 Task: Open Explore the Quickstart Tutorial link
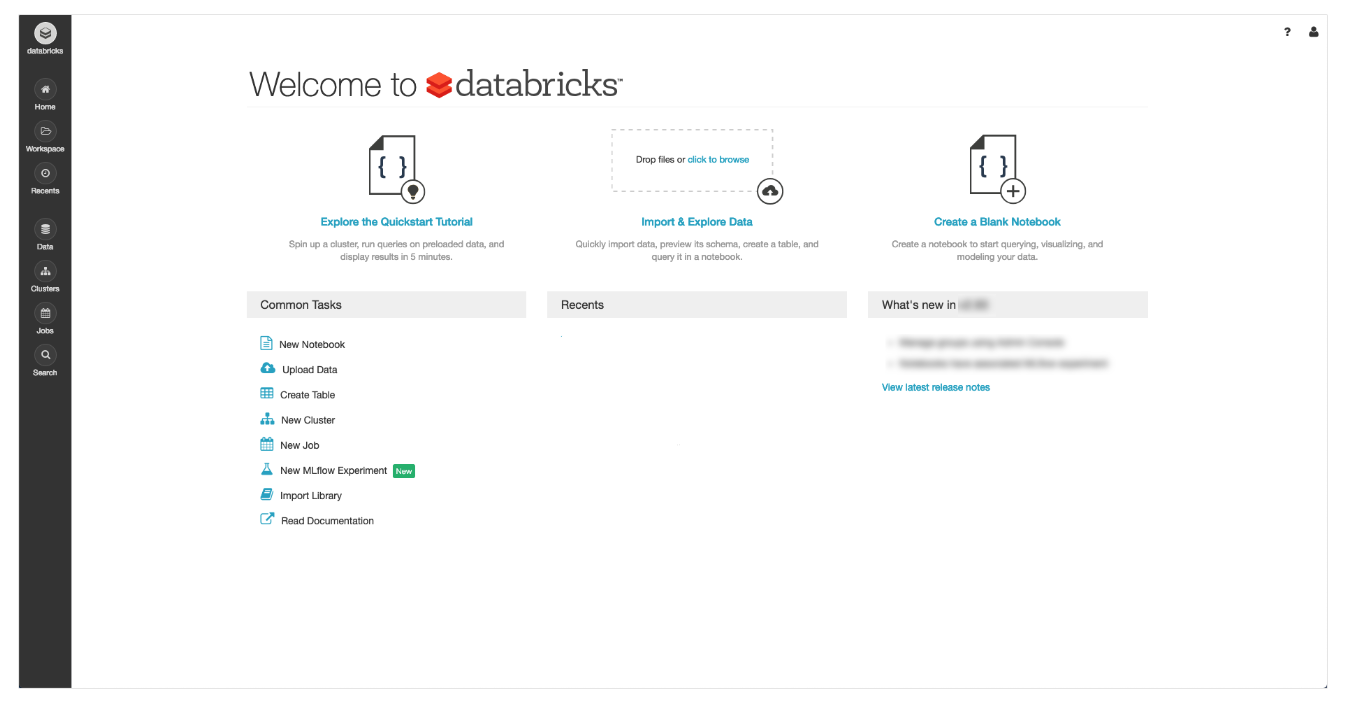(397, 222)
